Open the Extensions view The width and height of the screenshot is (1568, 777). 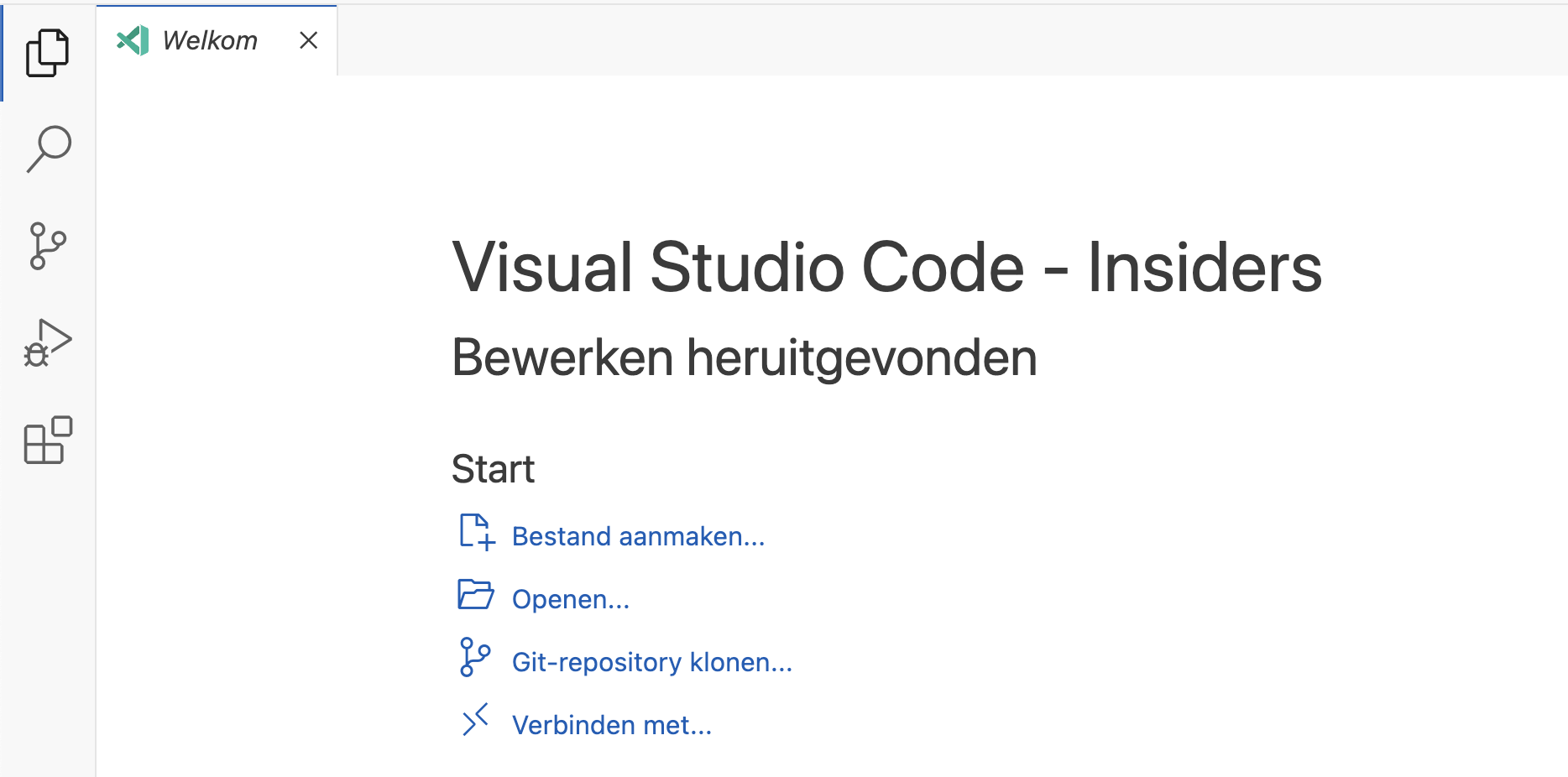pyautogui.click(x=48, y=440)
